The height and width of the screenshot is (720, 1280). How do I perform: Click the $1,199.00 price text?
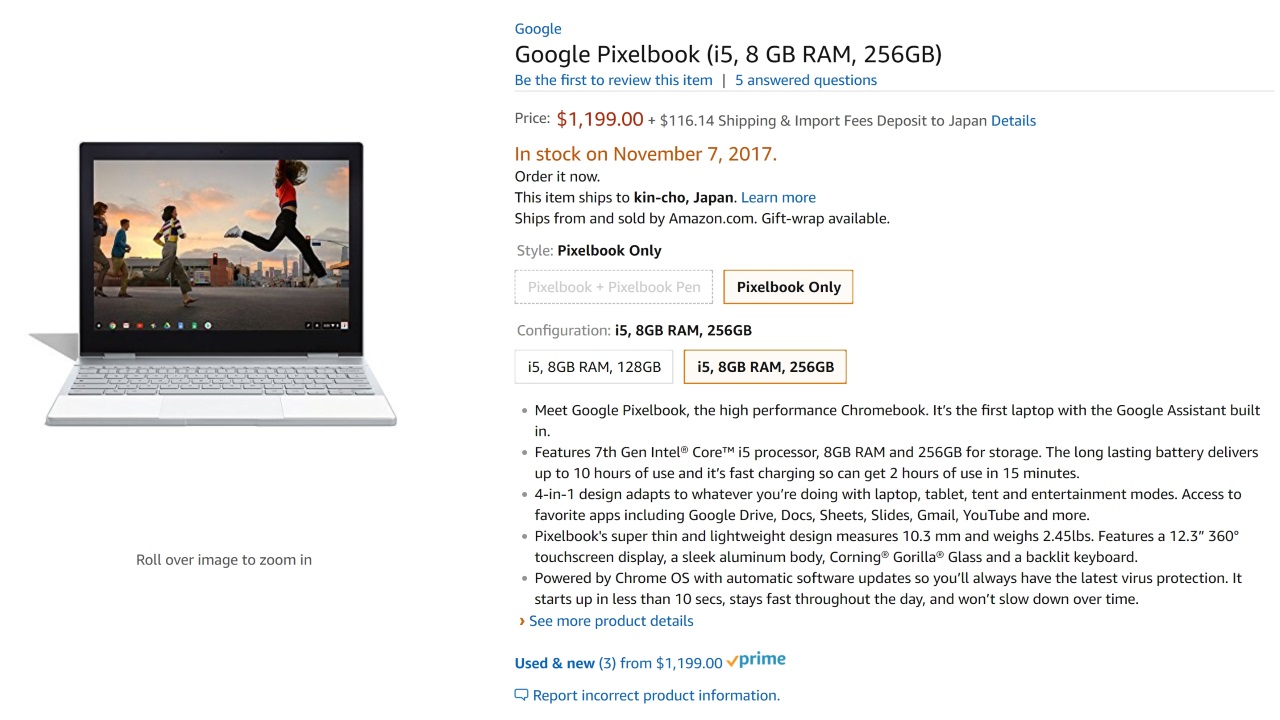coord(600,120)
